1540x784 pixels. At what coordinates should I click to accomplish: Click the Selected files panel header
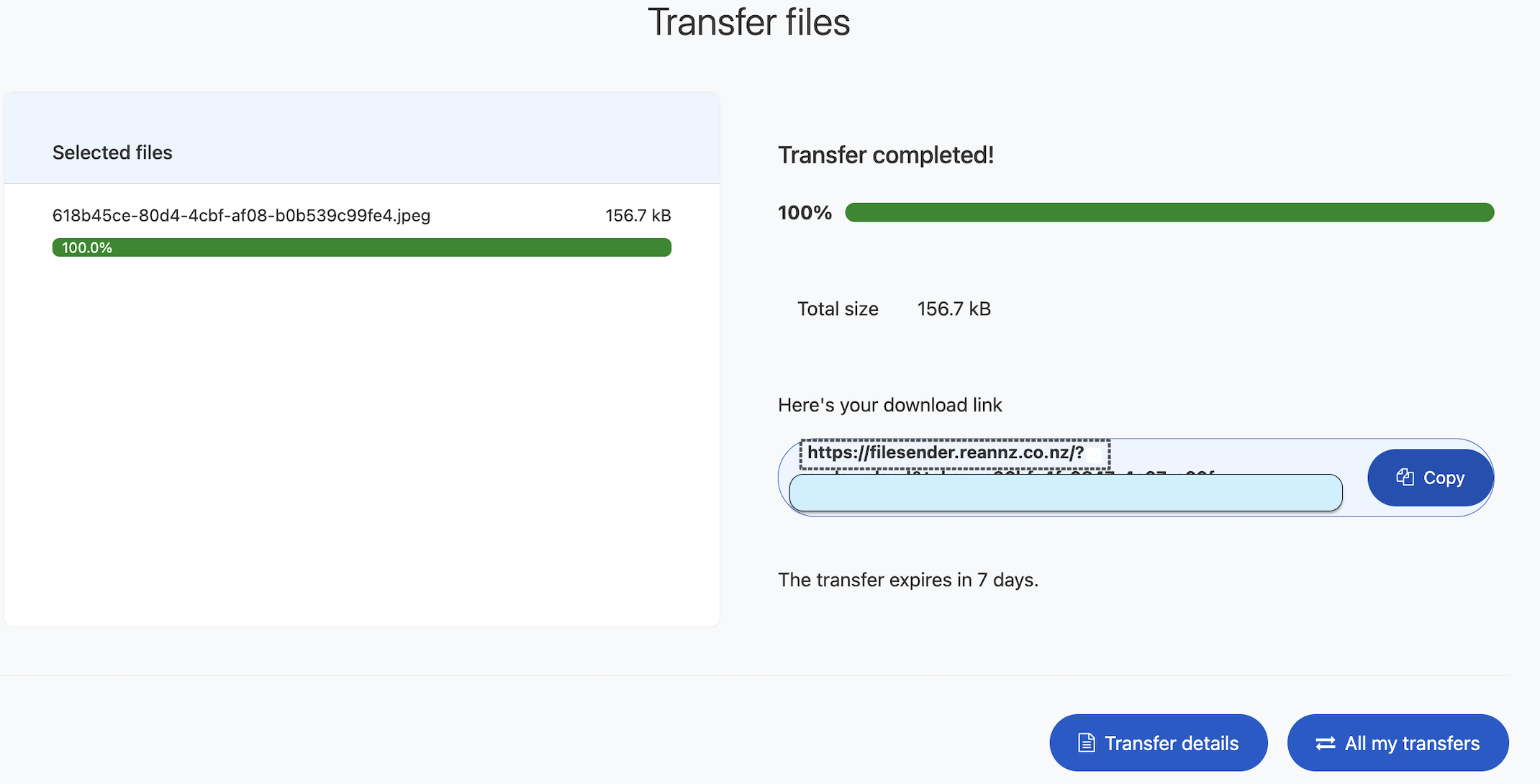(x=112, y=152)
